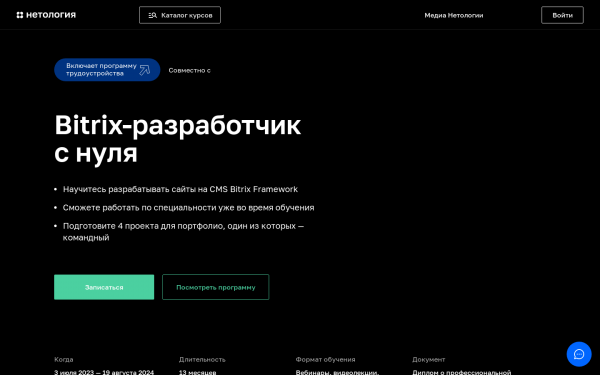
Task: Open the chat support bubble icon
Action: click(x=579, y=354)
